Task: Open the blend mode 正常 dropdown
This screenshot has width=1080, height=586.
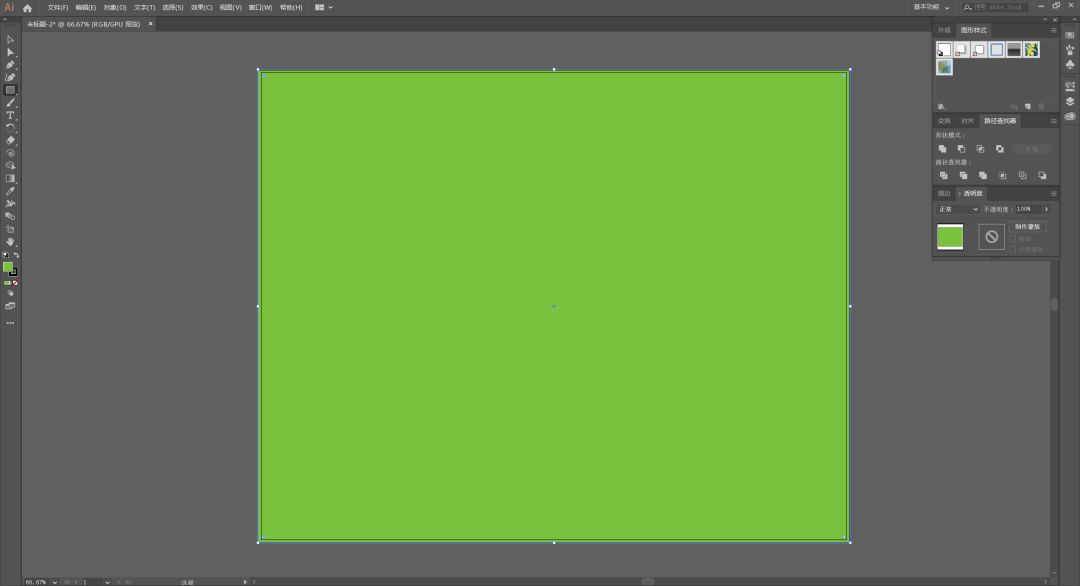Action: (x=957, y=209)
